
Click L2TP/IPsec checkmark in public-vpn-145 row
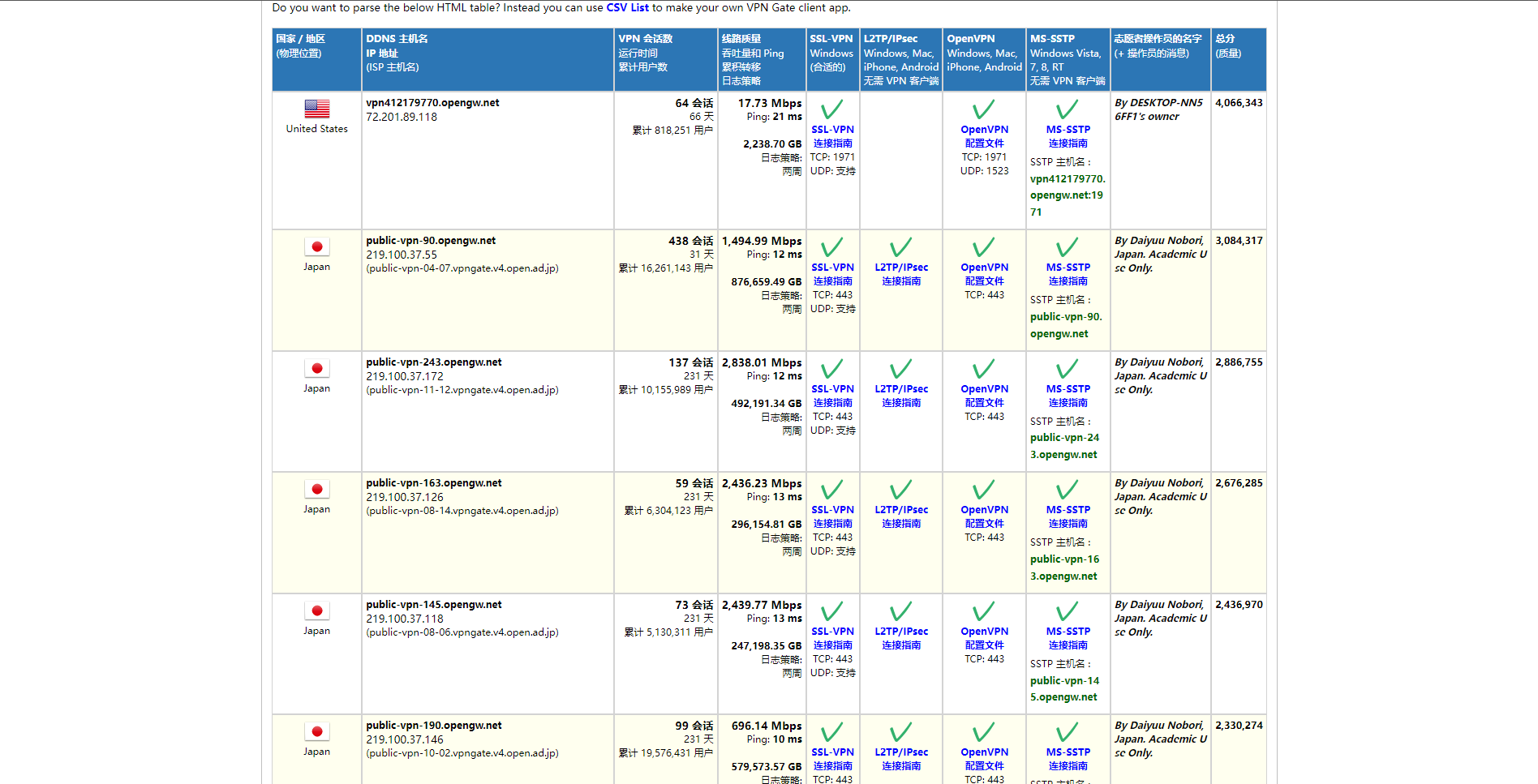tap(901, 611)
